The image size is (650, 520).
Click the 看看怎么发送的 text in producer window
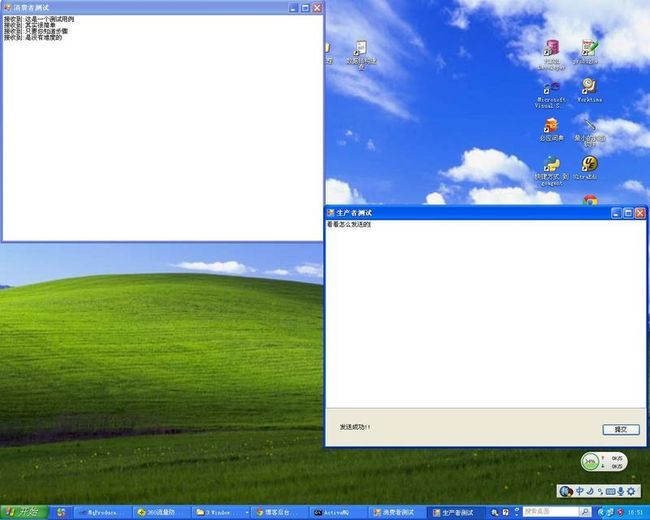click(349, 224)
